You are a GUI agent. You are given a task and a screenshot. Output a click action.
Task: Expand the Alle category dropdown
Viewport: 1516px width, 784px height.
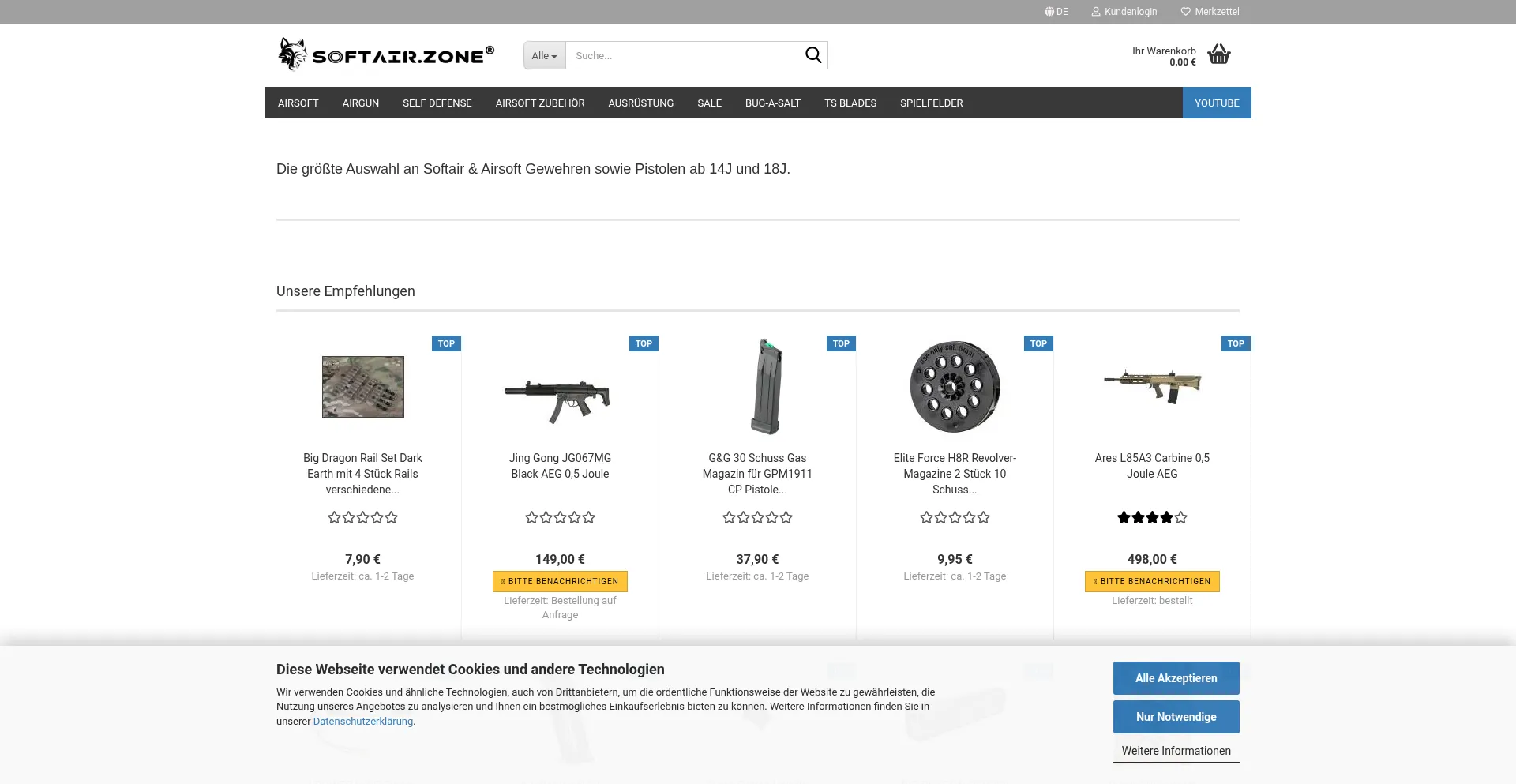[x=544, y=56]
